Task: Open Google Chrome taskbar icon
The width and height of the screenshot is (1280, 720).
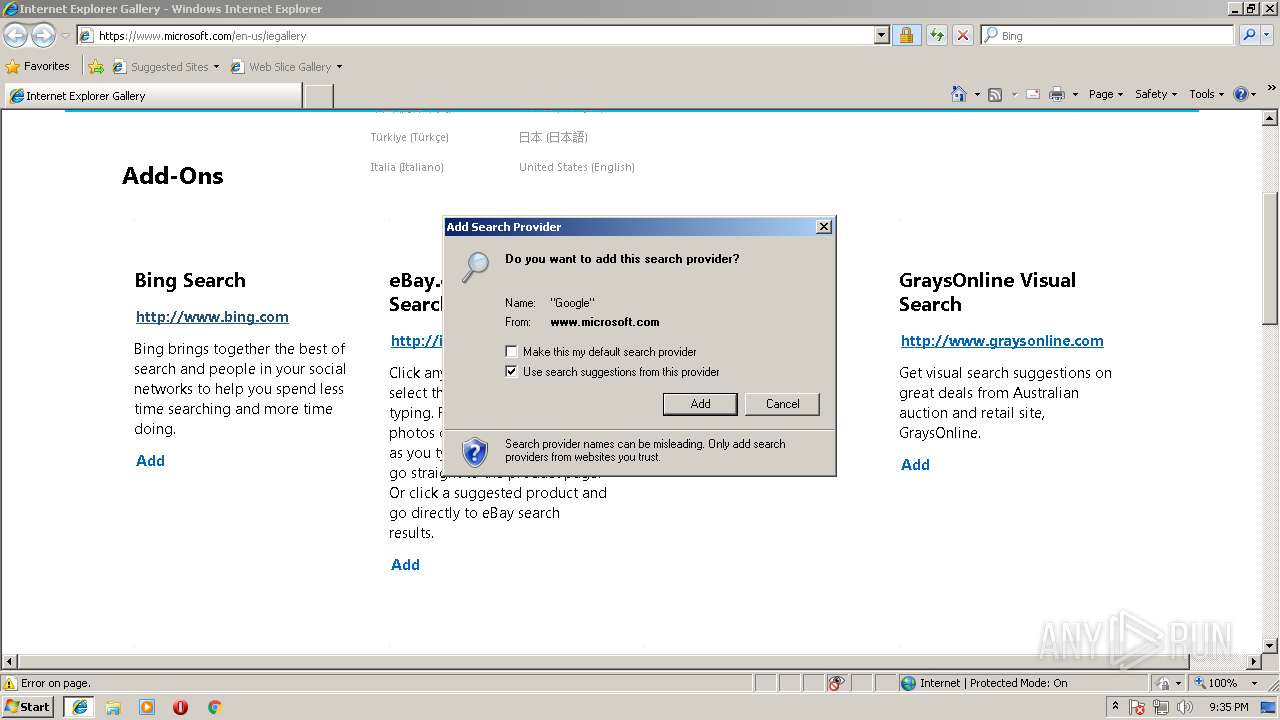Action: [x=214, y=707]
